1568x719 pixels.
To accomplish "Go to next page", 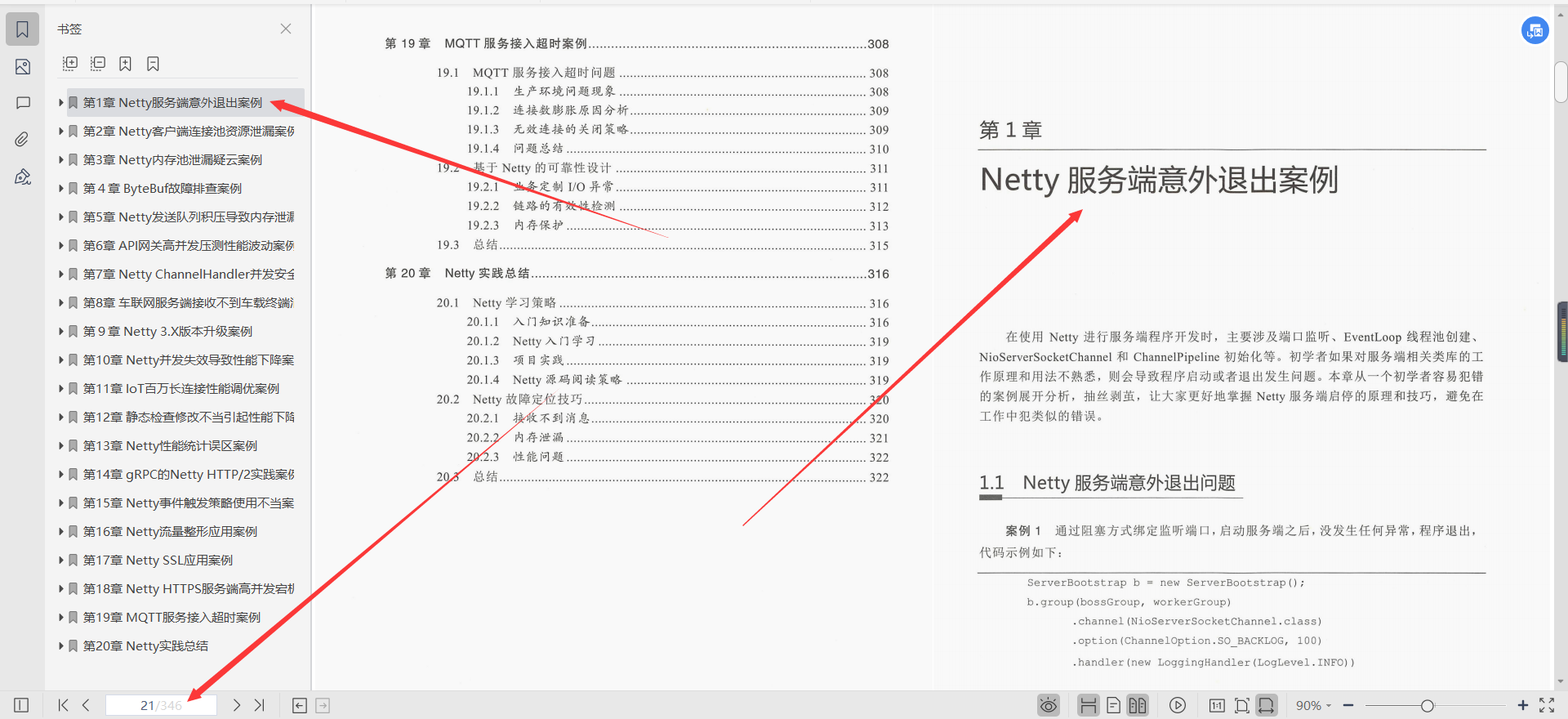I will tap(237, 705).
